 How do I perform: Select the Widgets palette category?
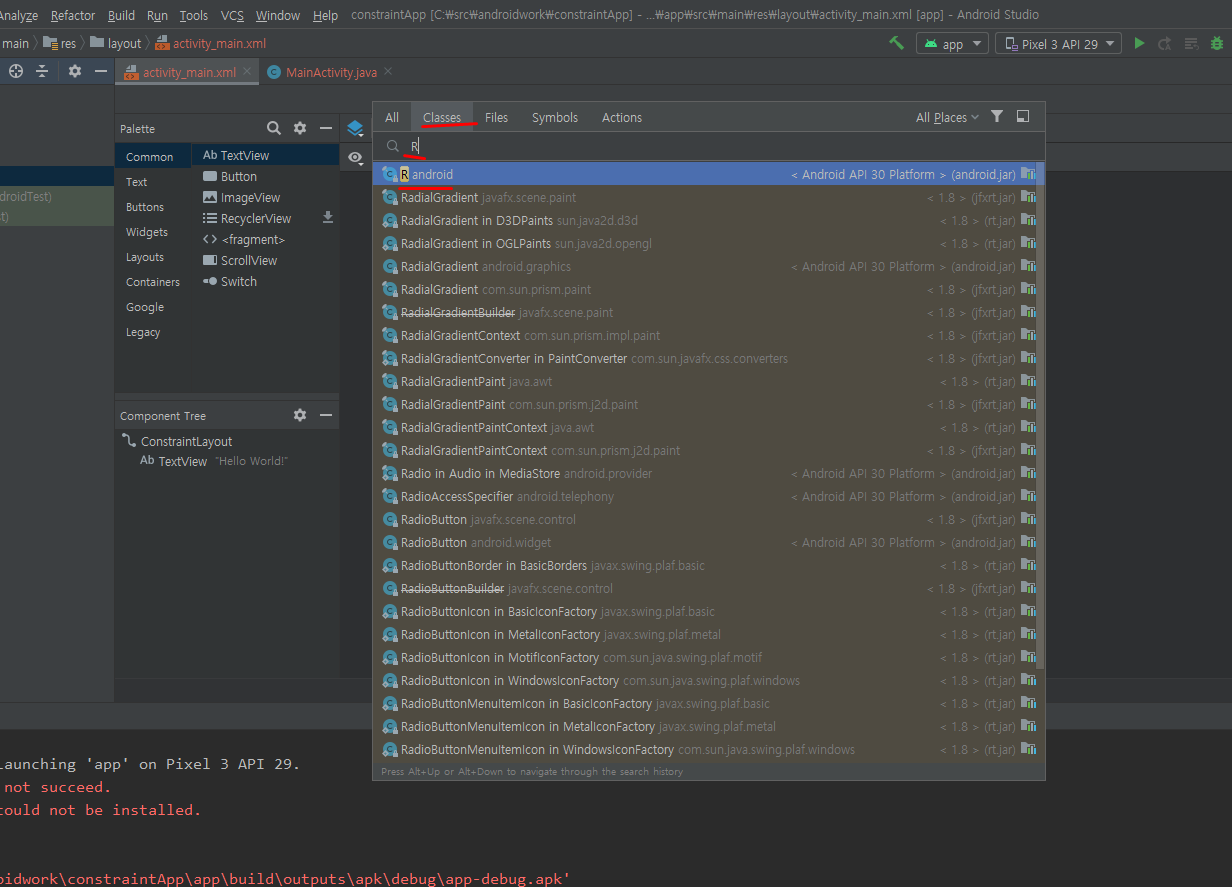click(153, 232)
